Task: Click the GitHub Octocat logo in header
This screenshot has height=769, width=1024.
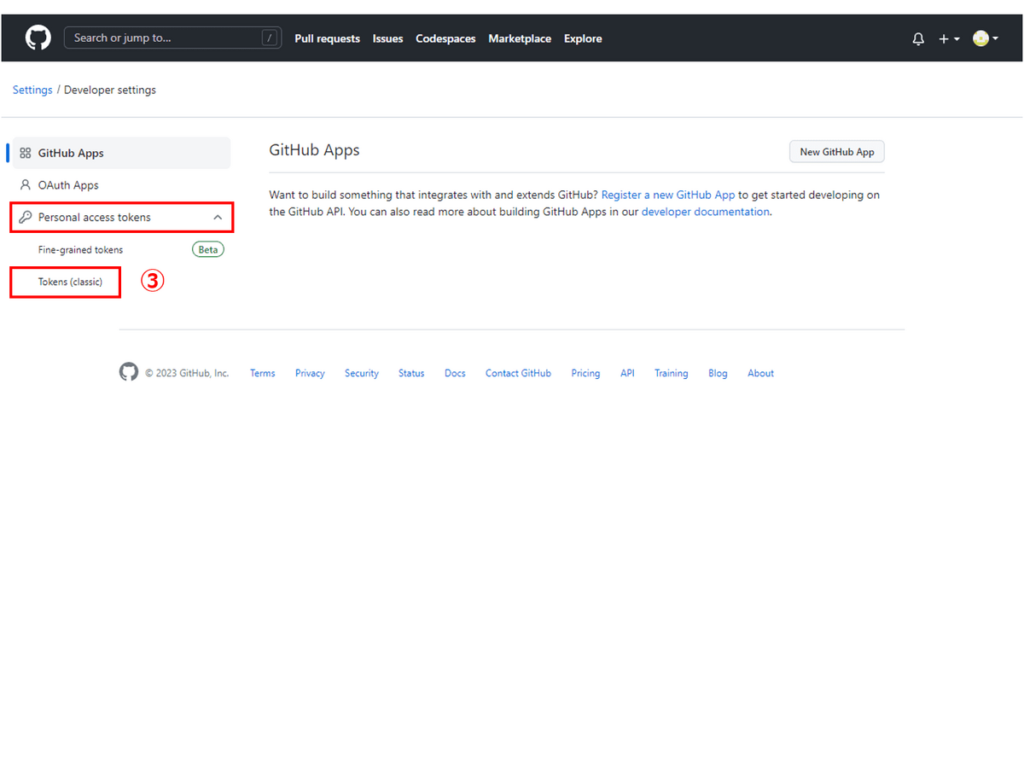Action: click(x=38, y=38)
